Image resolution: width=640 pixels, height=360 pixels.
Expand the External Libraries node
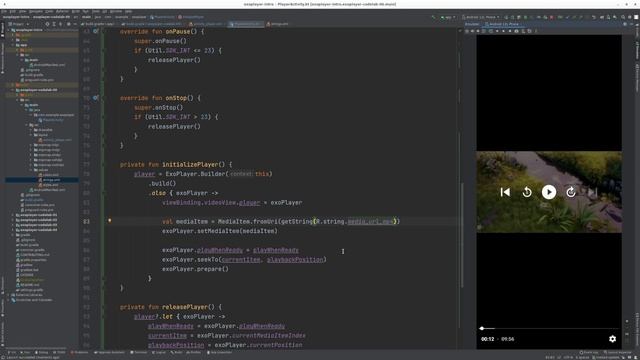coord(9,295)
